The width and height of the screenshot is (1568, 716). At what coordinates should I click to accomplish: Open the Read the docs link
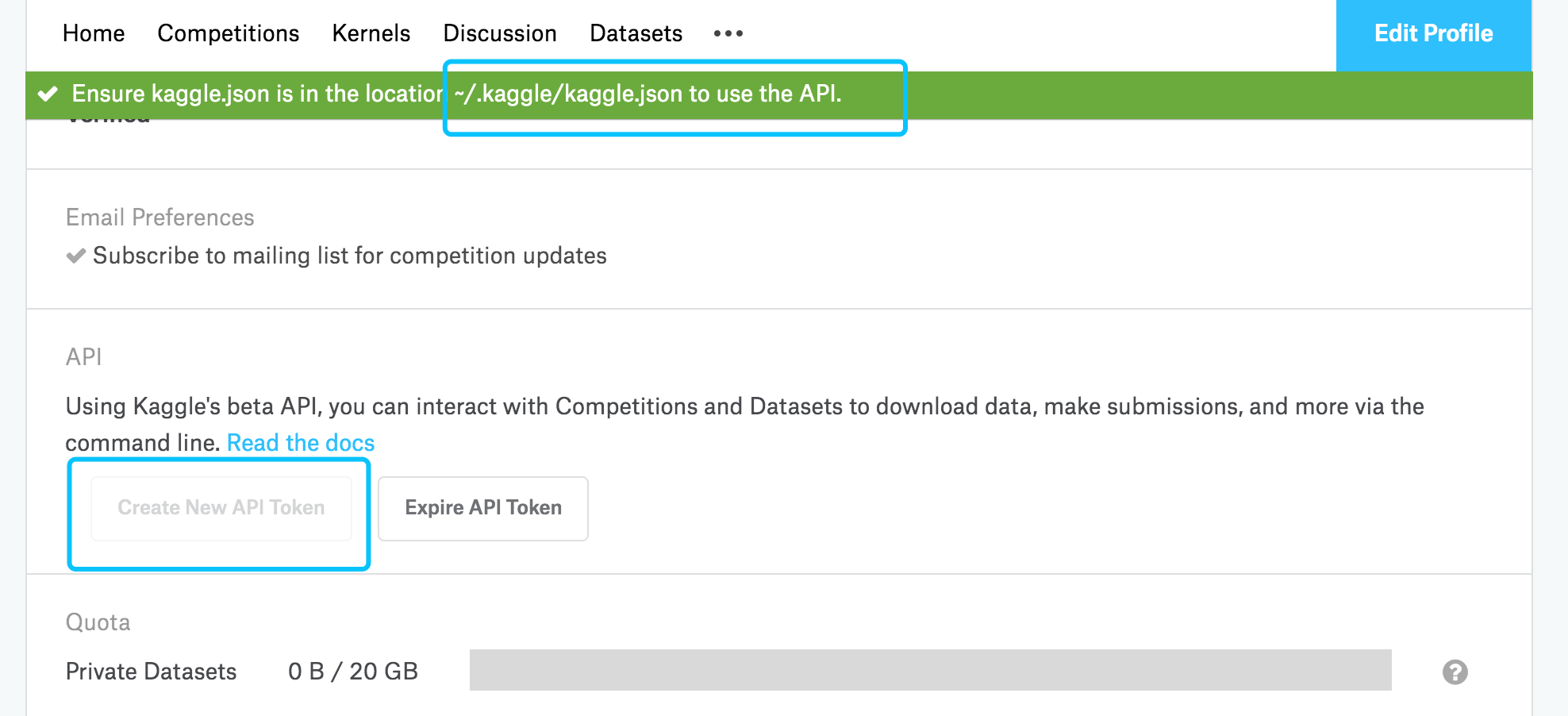[301, 443]
